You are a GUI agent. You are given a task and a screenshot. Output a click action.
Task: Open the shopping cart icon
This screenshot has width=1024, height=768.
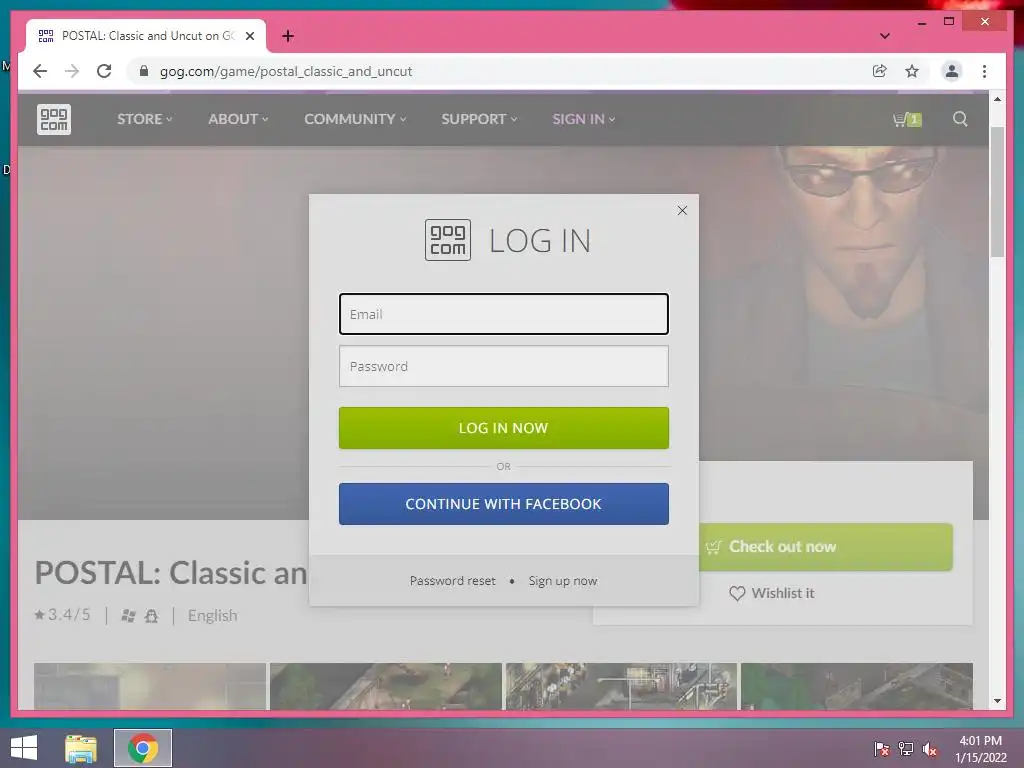[906, 120]
